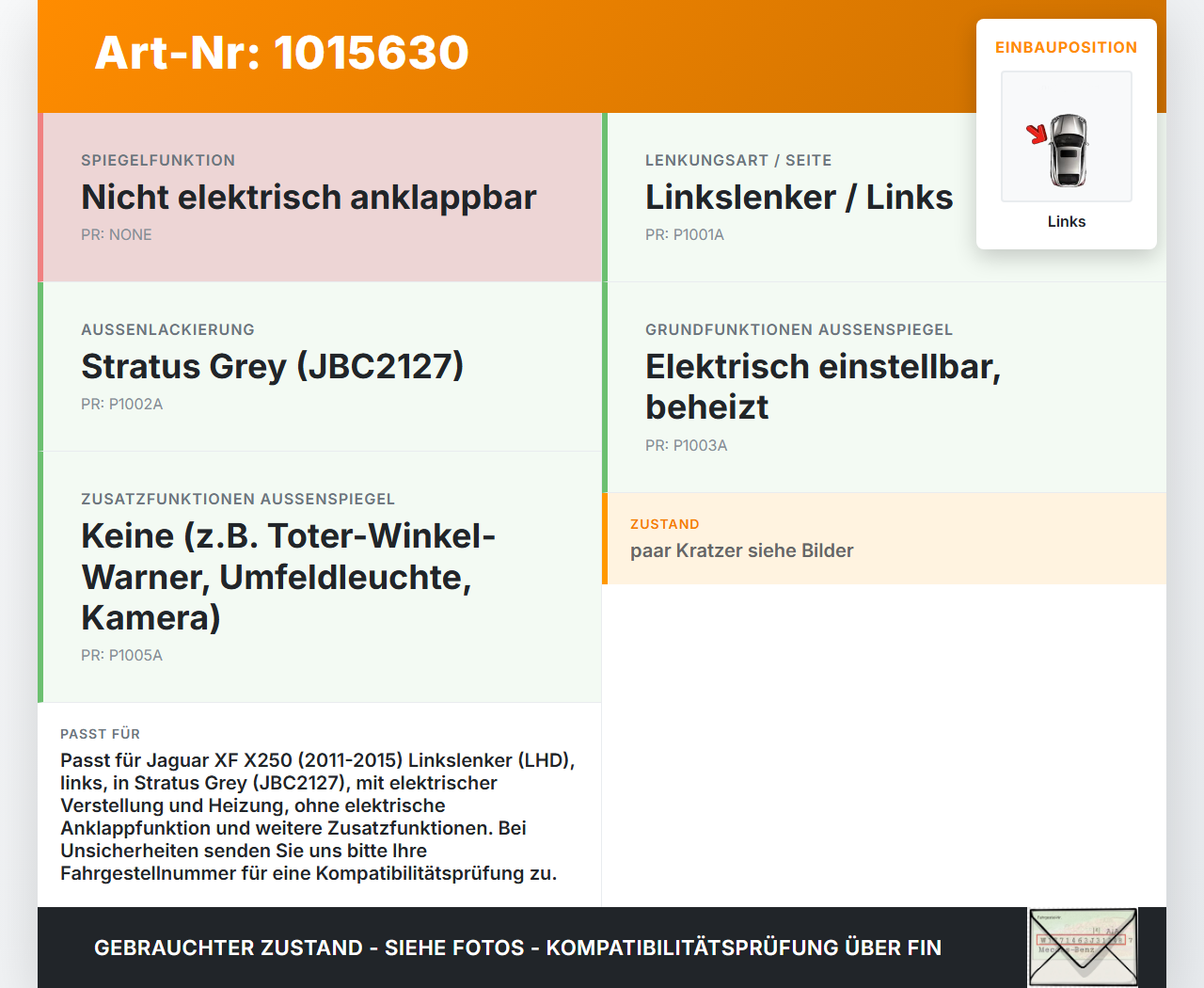Click the PR: P1001A code text
Screen dimensions: 1204x988
[684, 234]
